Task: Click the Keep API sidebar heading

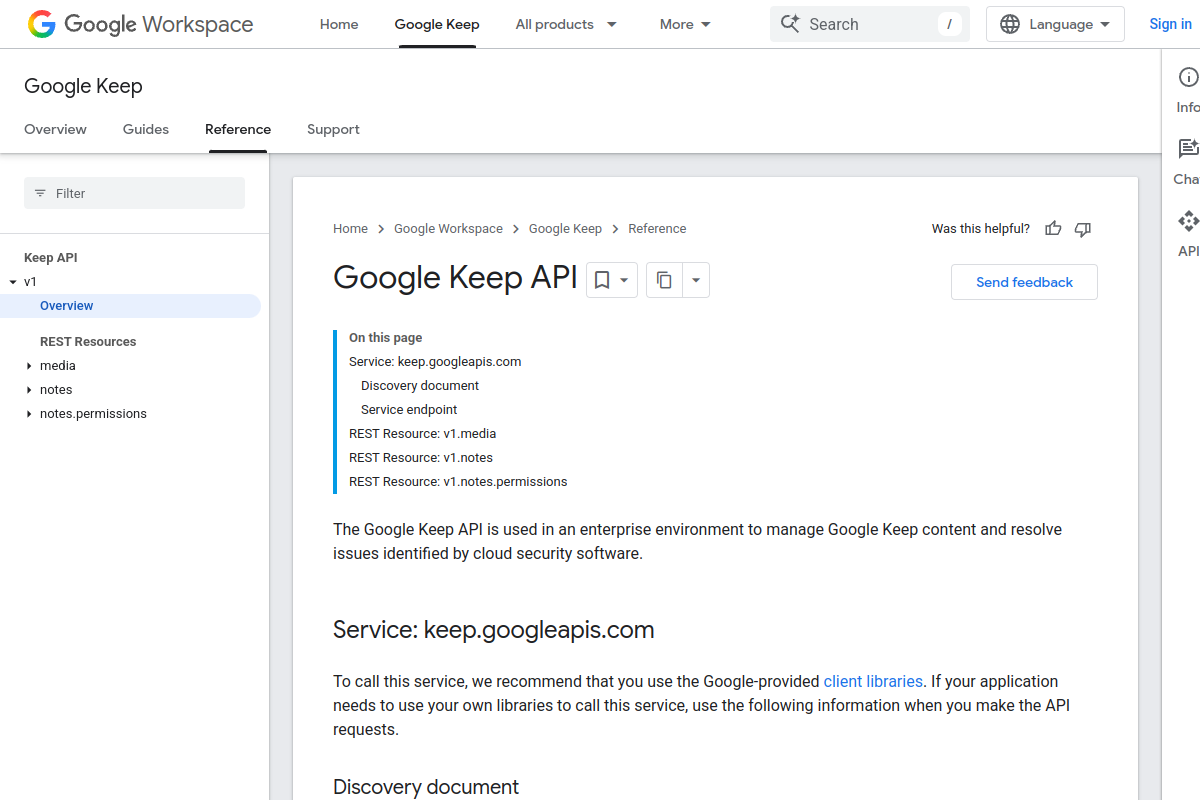Action: click(x=51, y=258)
